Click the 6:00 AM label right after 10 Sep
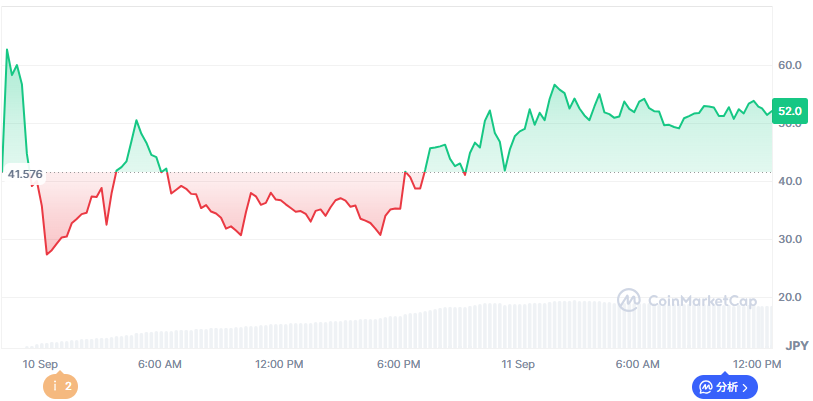This screenshot has height=401, width=813. coord(160,364)
